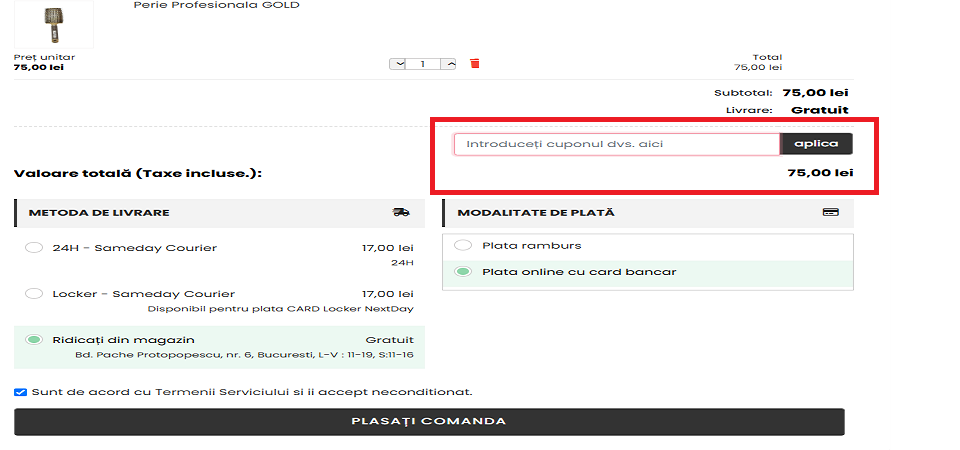
Task: Remove the product with the red trash icon
Action: click(x=475, y=64)
